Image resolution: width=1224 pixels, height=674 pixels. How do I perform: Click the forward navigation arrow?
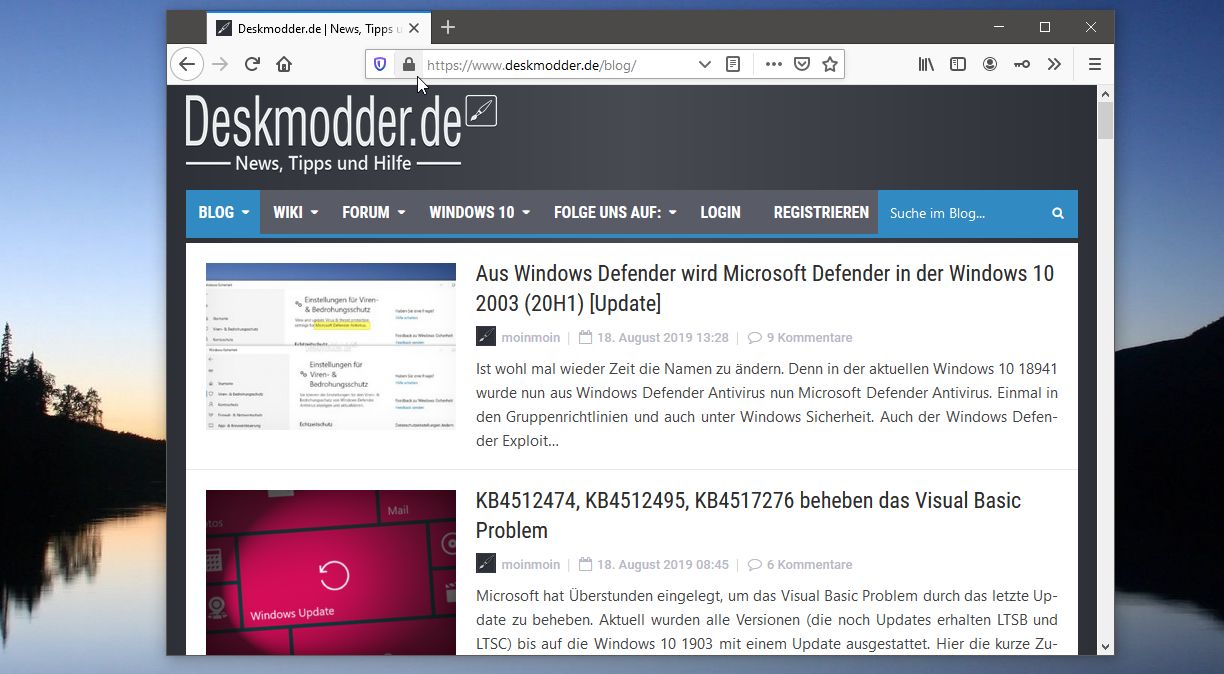(x=220, y=64)
